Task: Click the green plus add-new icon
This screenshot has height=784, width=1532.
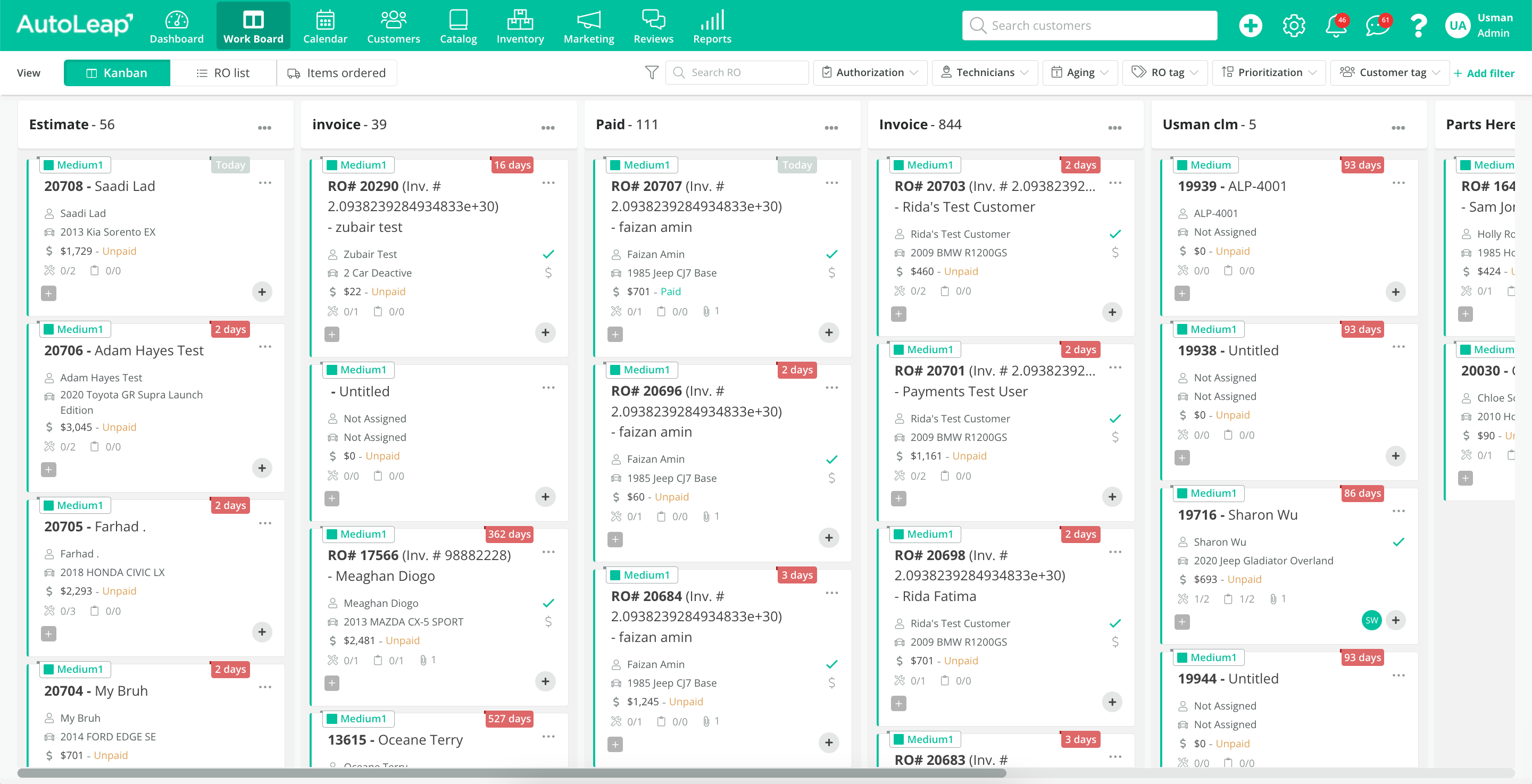Action: point(1250,26)
